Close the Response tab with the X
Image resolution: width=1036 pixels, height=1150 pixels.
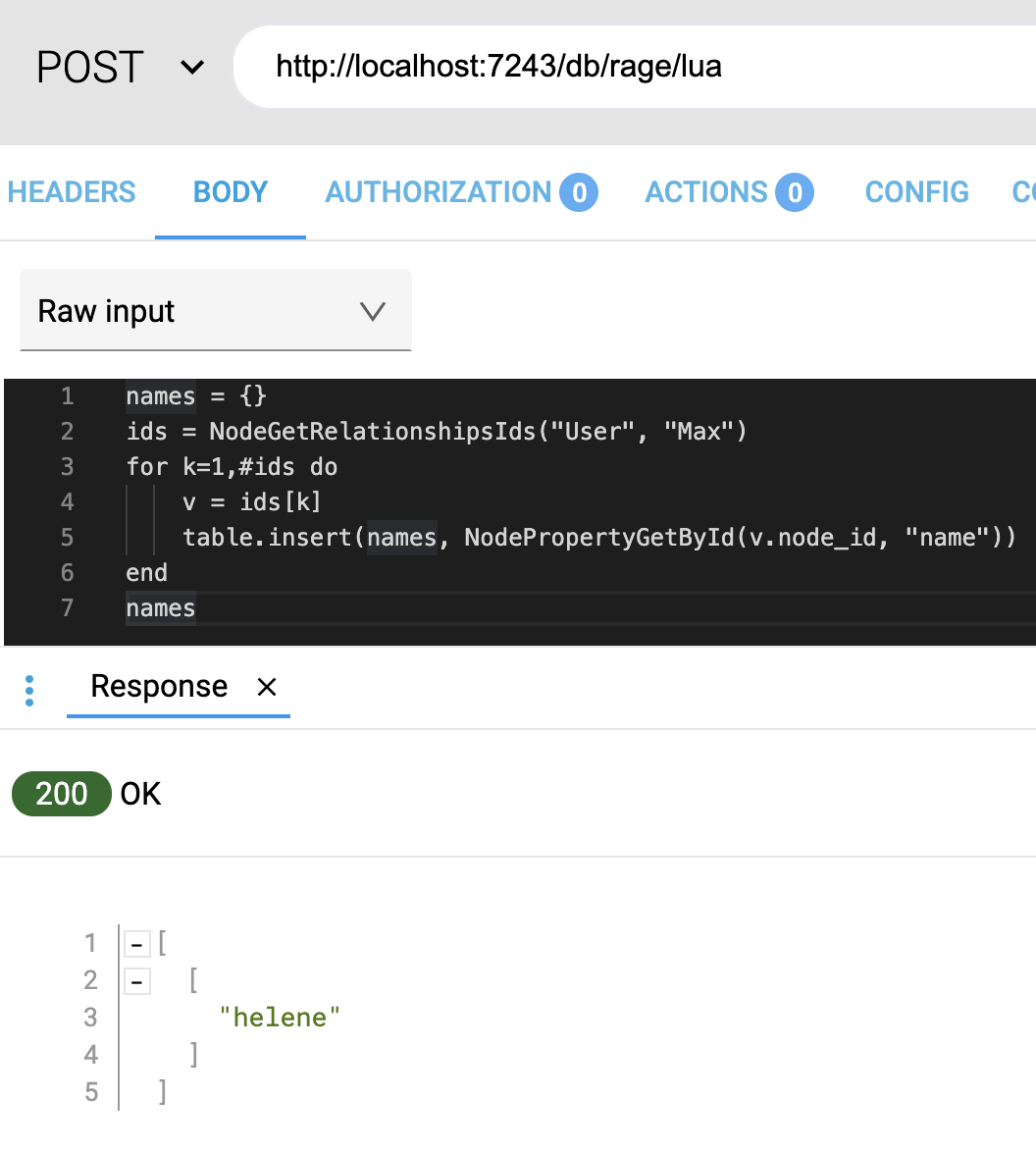[266, 688]
